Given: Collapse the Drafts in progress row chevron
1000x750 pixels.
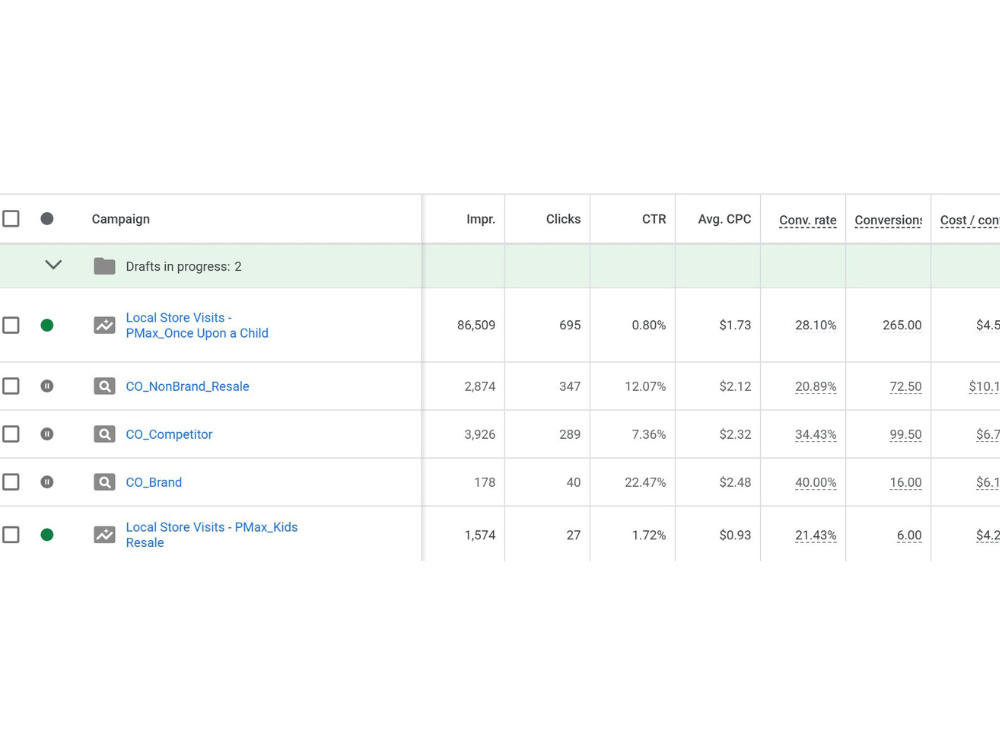Looking at the screenshot, I should [54, 265].
